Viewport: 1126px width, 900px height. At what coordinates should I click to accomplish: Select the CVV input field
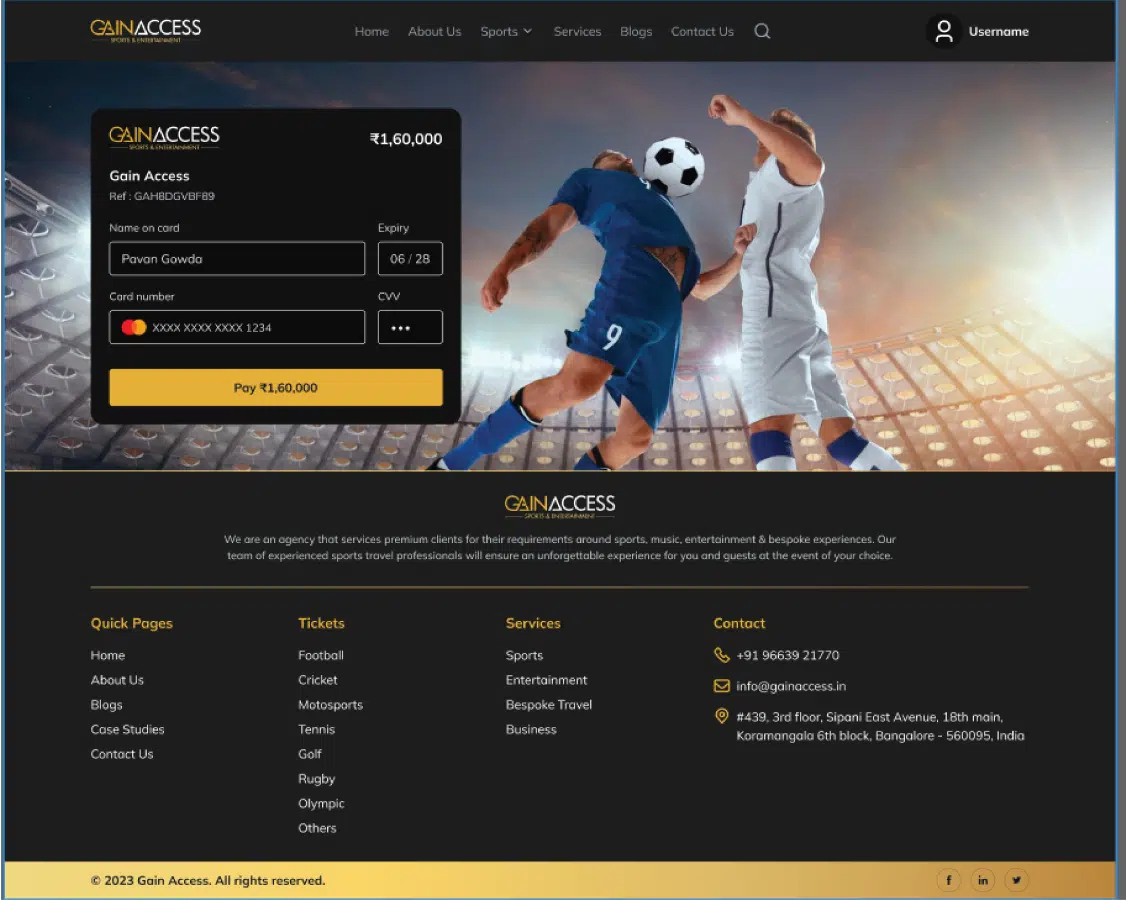click(410, 327)
